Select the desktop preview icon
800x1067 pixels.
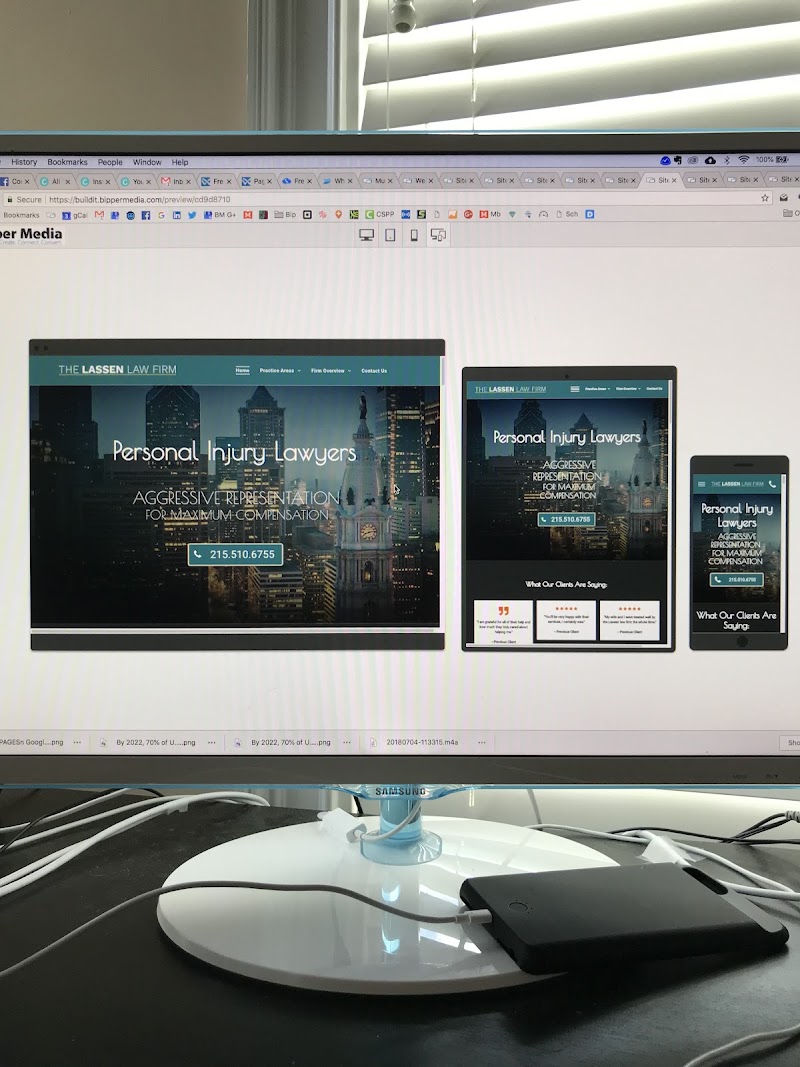pos(366,235)
